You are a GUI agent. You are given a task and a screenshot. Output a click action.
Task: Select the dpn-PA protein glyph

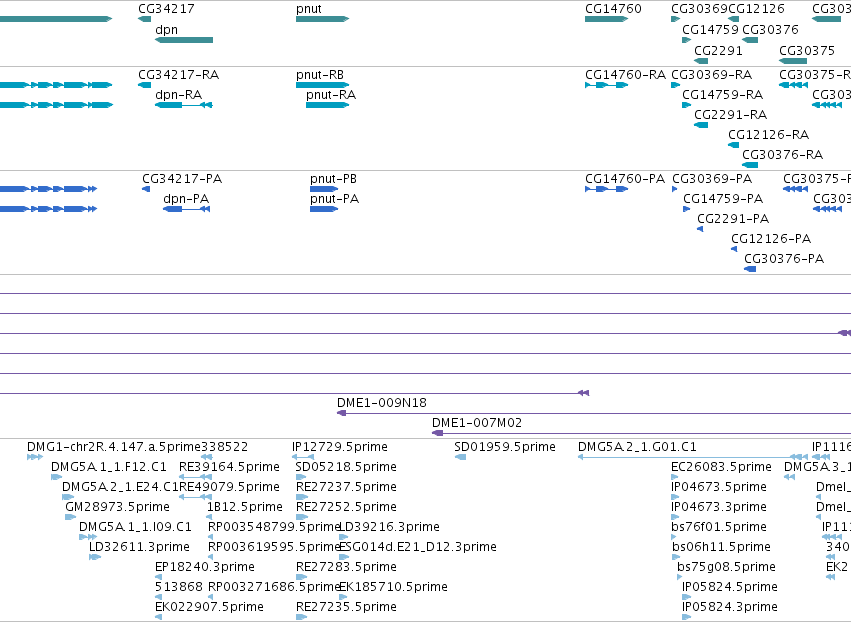[x=186, y=209]
